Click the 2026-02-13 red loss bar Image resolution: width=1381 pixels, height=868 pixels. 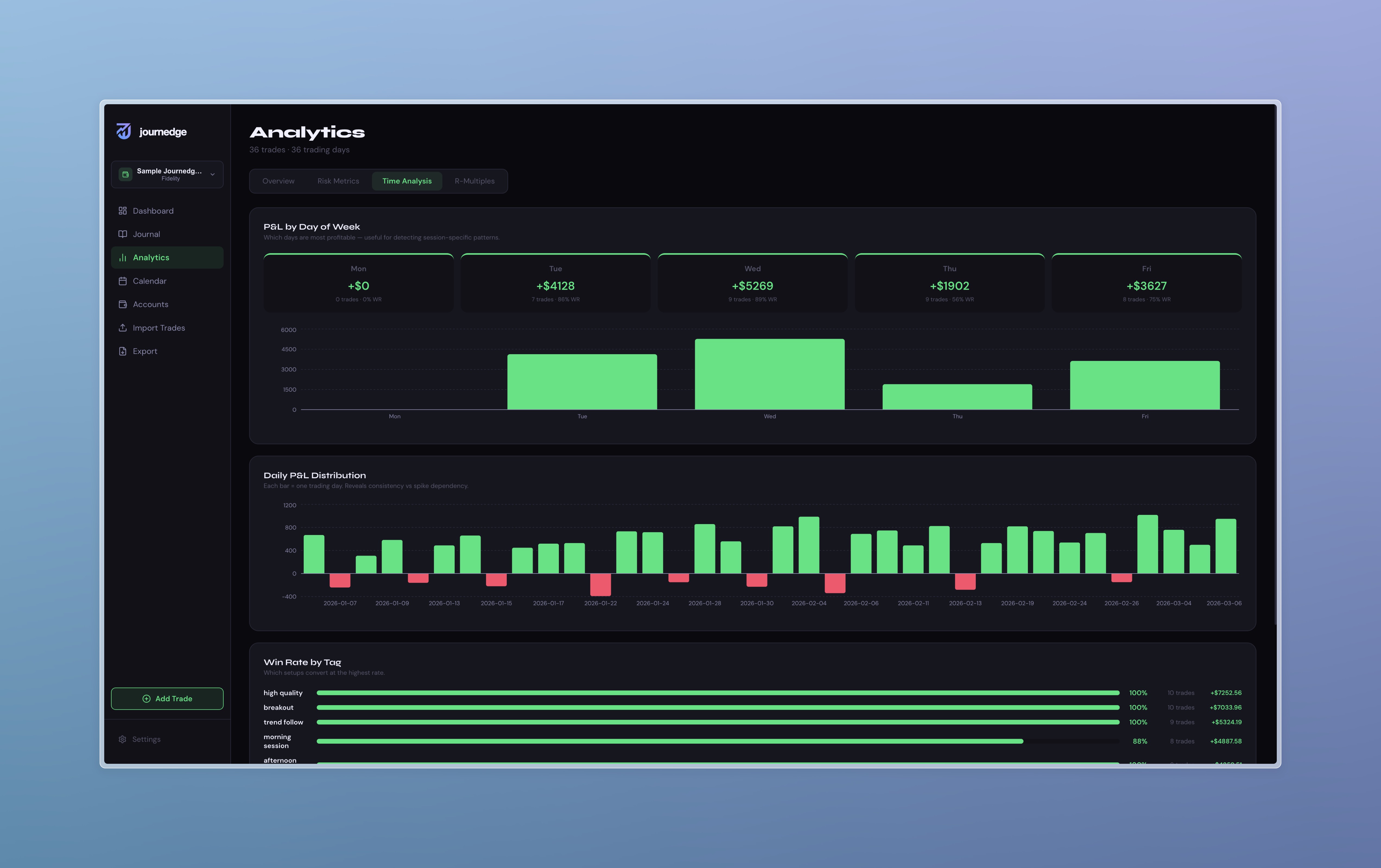(x=965, y=581)
